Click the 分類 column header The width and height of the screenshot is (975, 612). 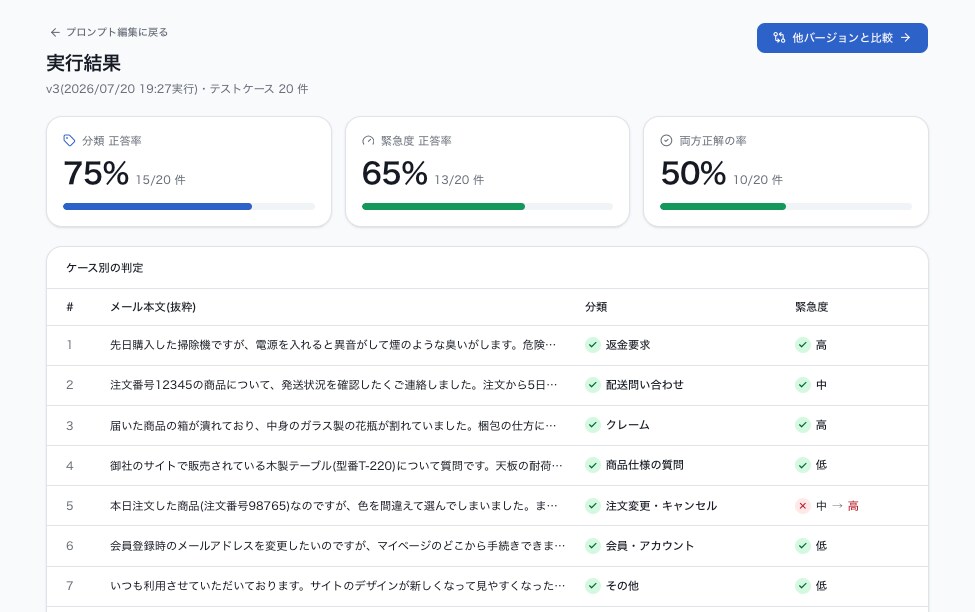(x=596, y=307)
